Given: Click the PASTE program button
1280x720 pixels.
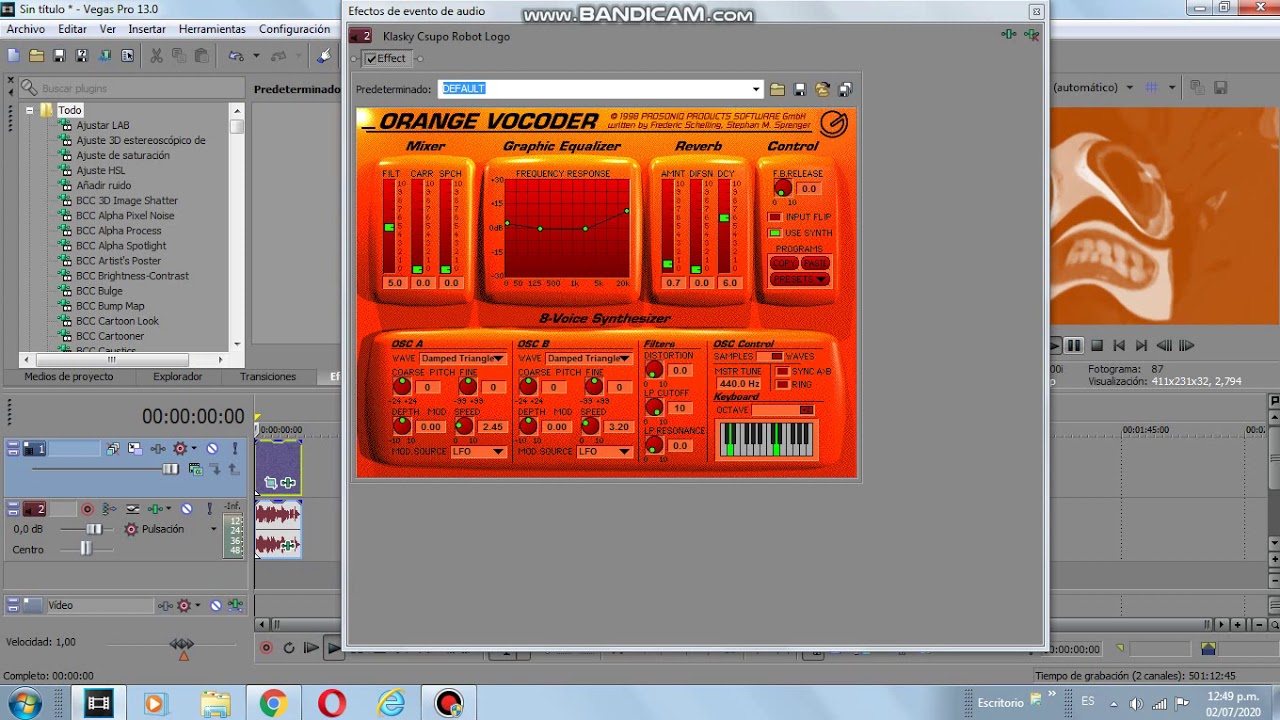Looking at the screenshot, I should coord(815,263).
